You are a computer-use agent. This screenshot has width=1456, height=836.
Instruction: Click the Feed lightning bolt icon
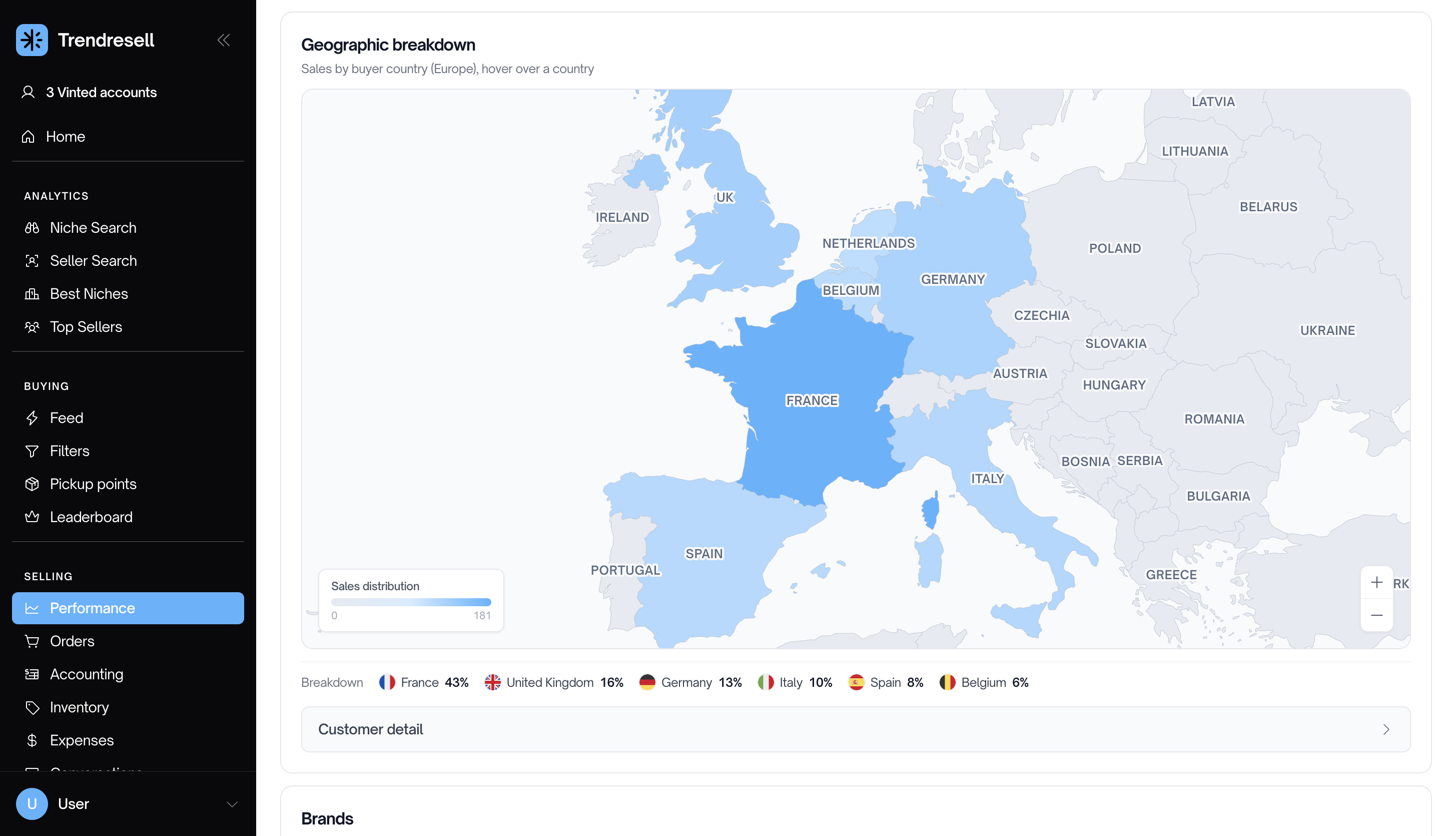tap(32, 418)
